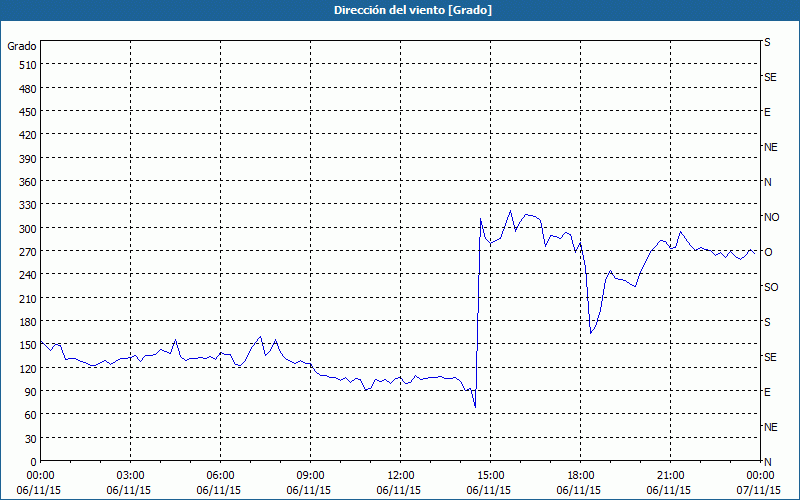Screen dimensions: 800x500
Task: Select the 06:00 time axis label
Action: (220, 476)
